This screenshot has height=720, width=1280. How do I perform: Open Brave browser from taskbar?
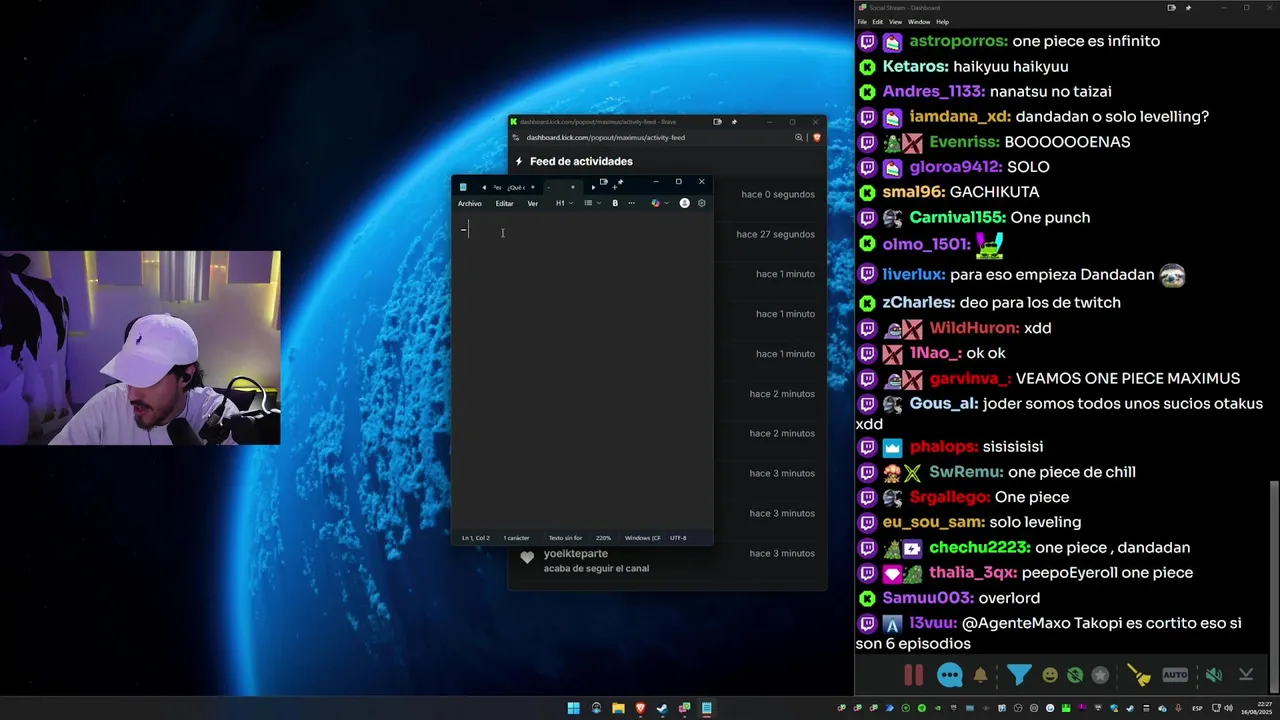640,708
